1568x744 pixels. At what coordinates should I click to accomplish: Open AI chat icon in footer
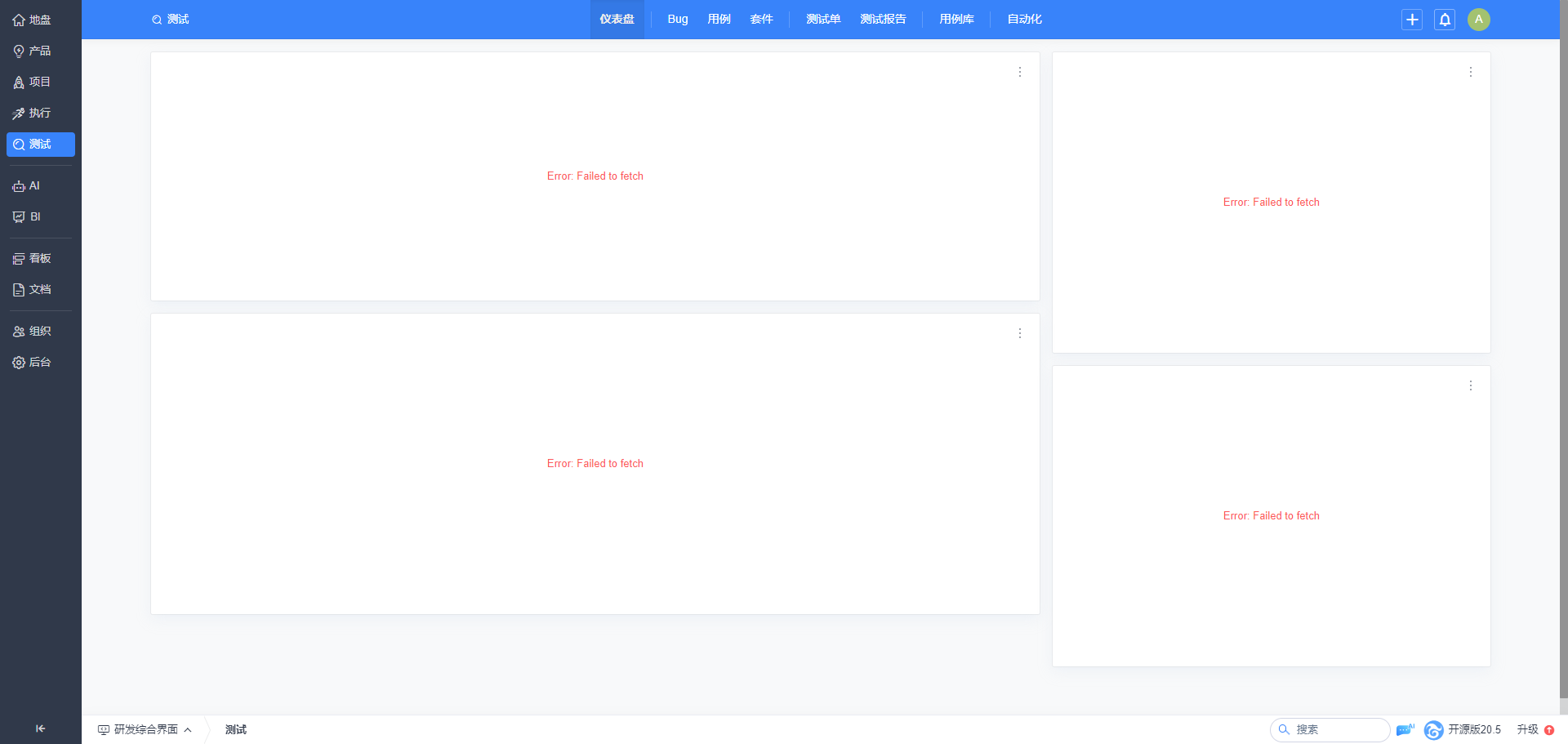coord(1405,729)
